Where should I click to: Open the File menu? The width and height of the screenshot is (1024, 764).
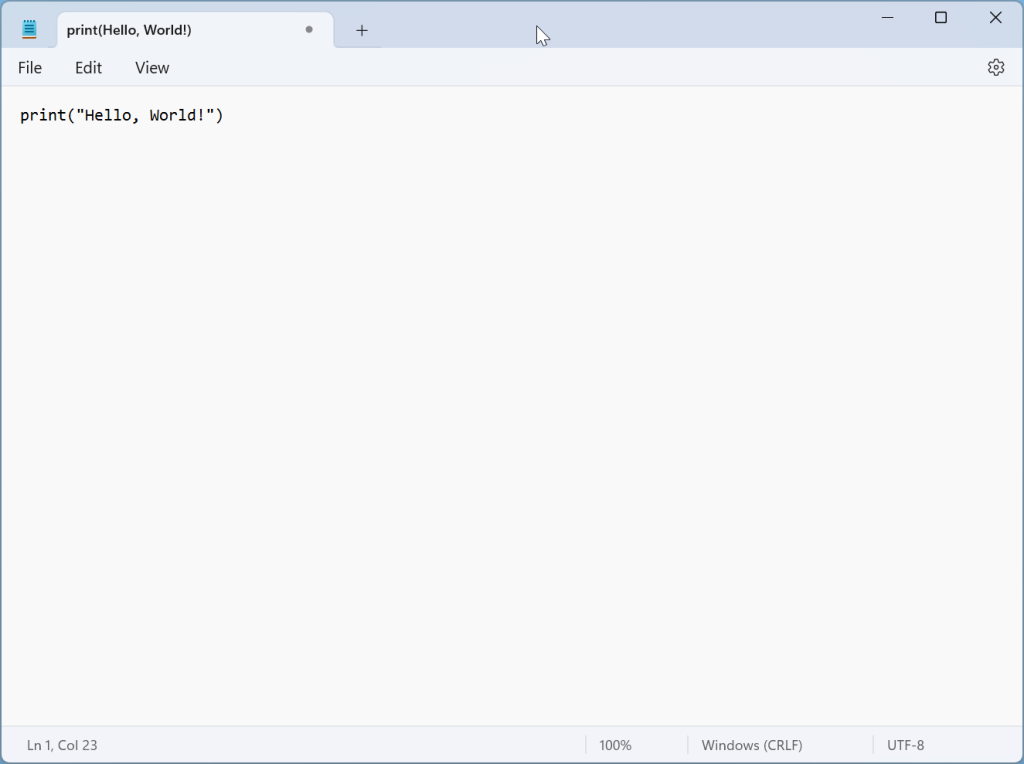pyautogui.click(x=30, y=68)
